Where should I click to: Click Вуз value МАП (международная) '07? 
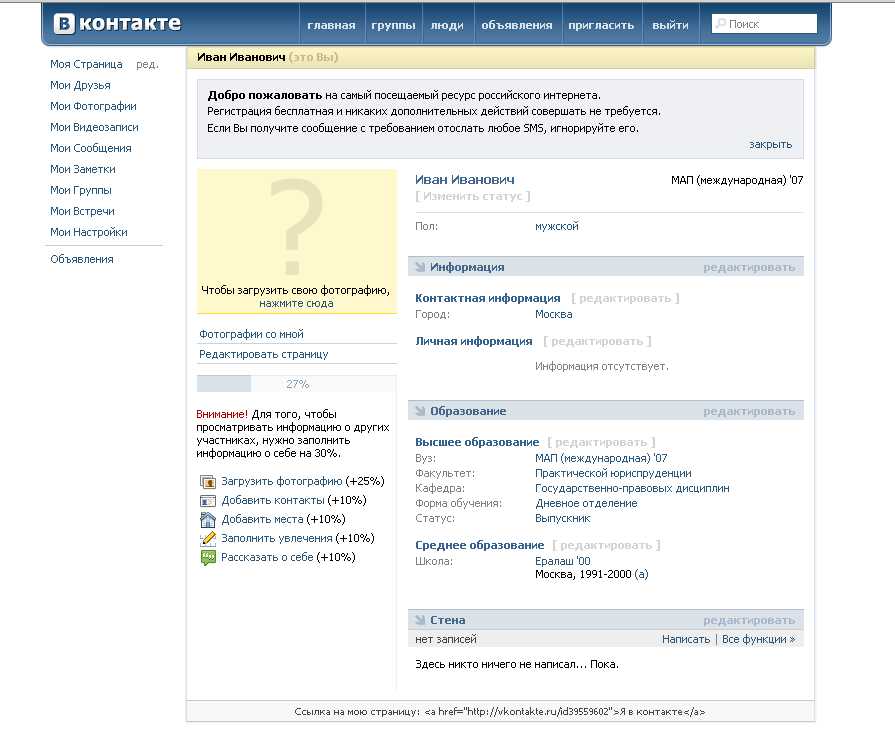tap(601, 458)
